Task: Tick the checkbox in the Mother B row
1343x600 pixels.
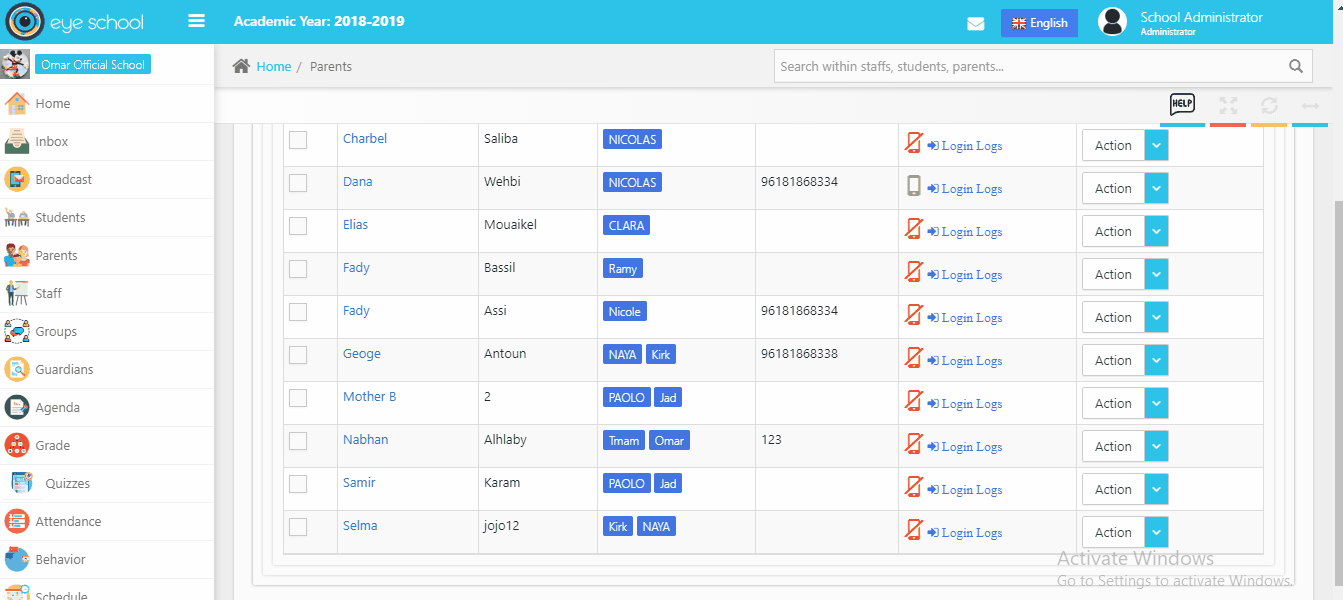Action: pyautogui.click(x=298, y=398)
